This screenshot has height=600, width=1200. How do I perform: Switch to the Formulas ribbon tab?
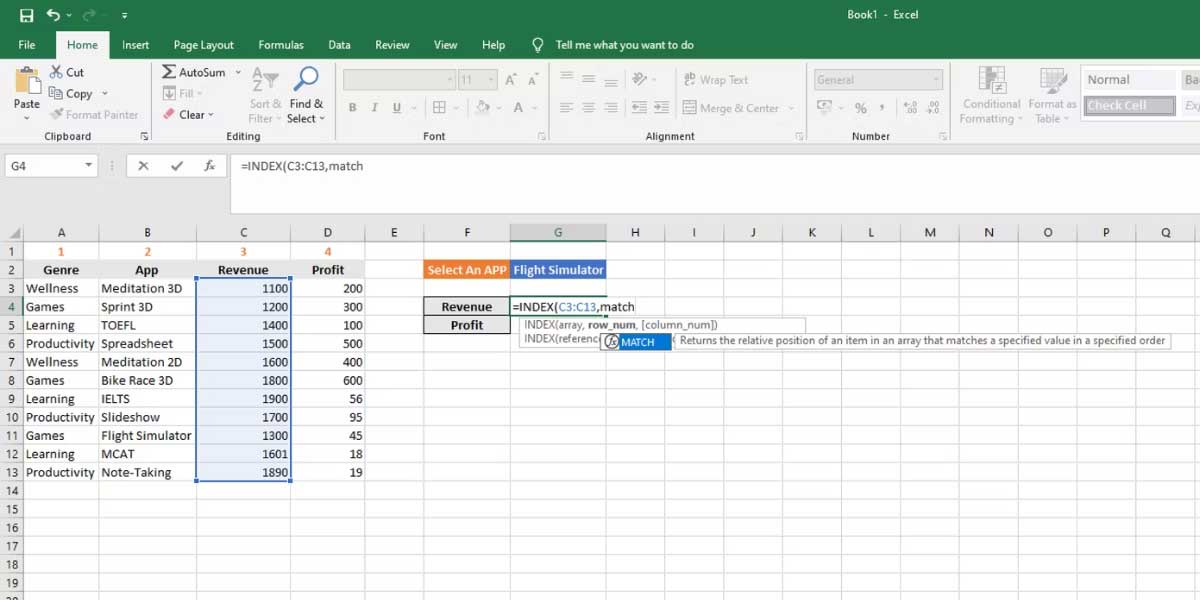(281, 45)
